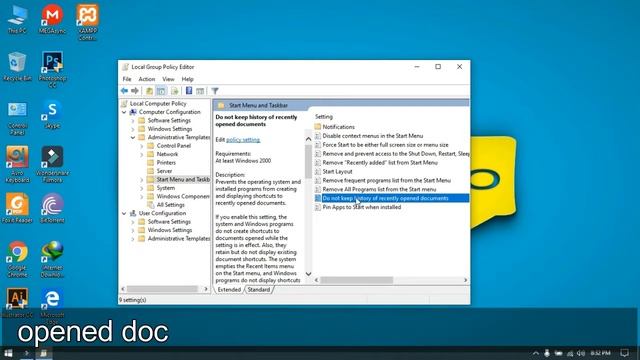Image resolution: width=640 pixels, height=360 pixels.
Task: Open the Action Center notification icon
Action: pyautogui.click(x=624, y=353)
